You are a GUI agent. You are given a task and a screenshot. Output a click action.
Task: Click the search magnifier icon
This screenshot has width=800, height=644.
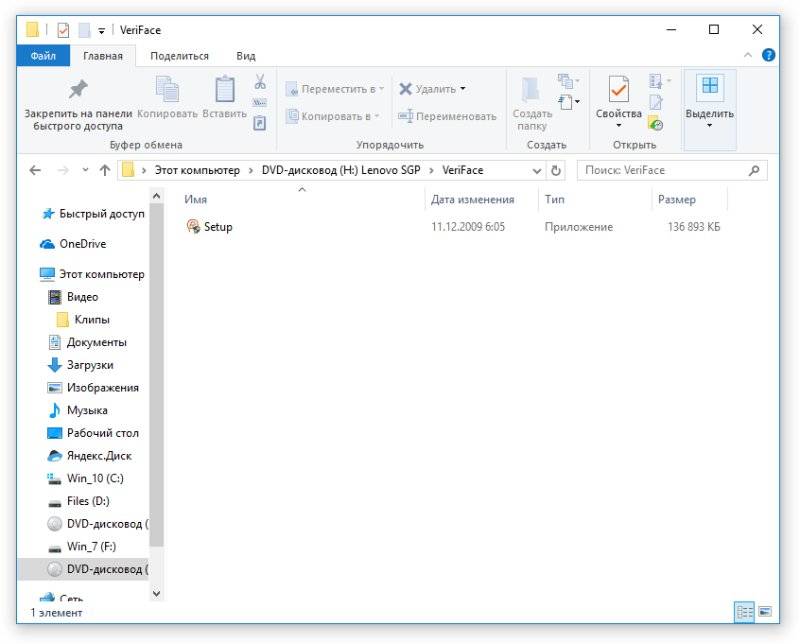(x=754, y=170)
